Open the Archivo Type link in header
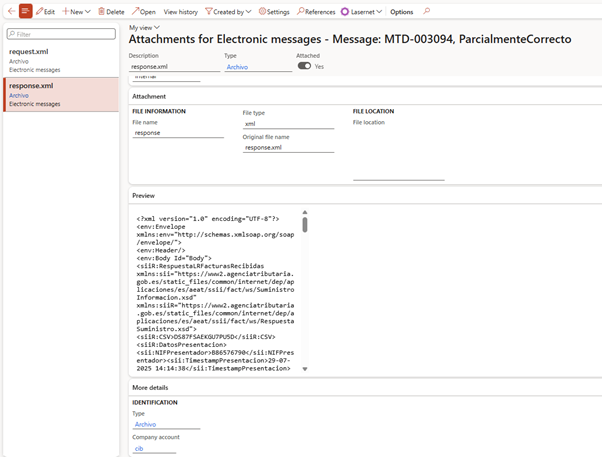This screenshot has height=457, width=602. point(237,67)
